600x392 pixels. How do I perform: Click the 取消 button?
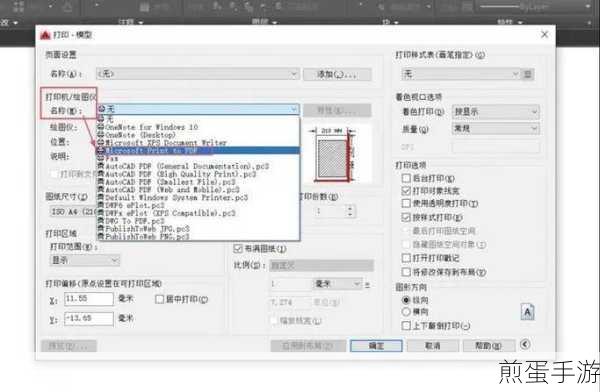433,346
